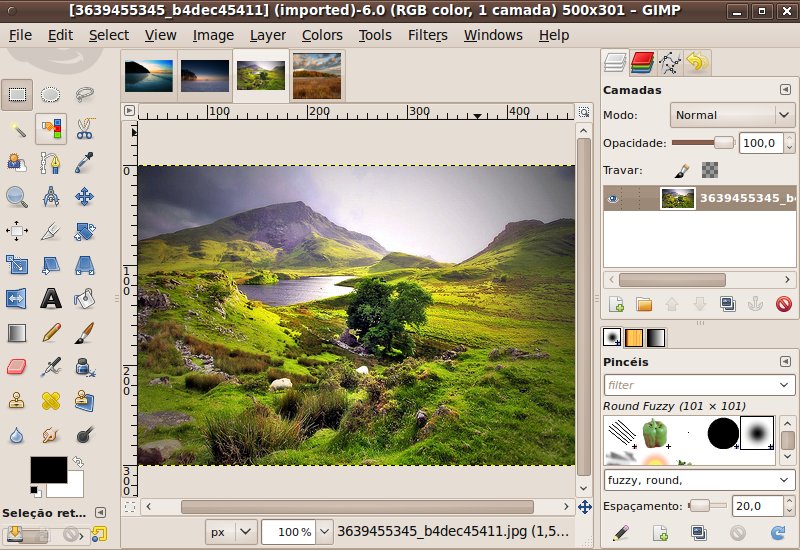Select the Crop tool
Image resolution: width=800 pixels, height=550 pixels.
point(51,231)
